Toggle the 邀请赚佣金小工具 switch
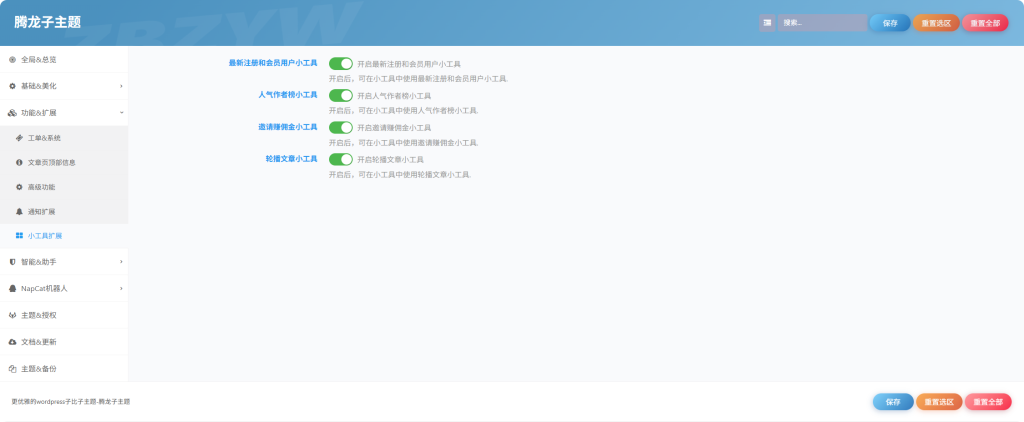Viewport: 1024px width, 422px height. click(341, 127)
